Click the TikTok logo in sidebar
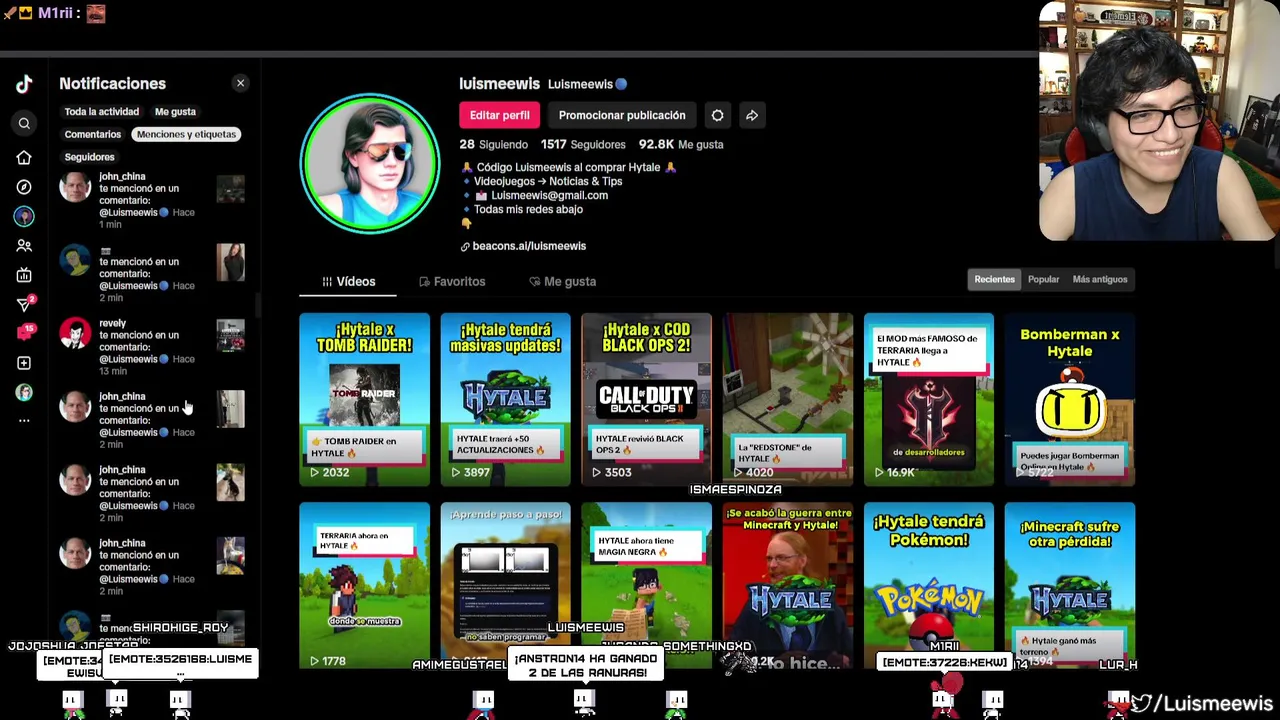Image resolution: width=1280 pixels, height=720 pixels. point(24,84)
